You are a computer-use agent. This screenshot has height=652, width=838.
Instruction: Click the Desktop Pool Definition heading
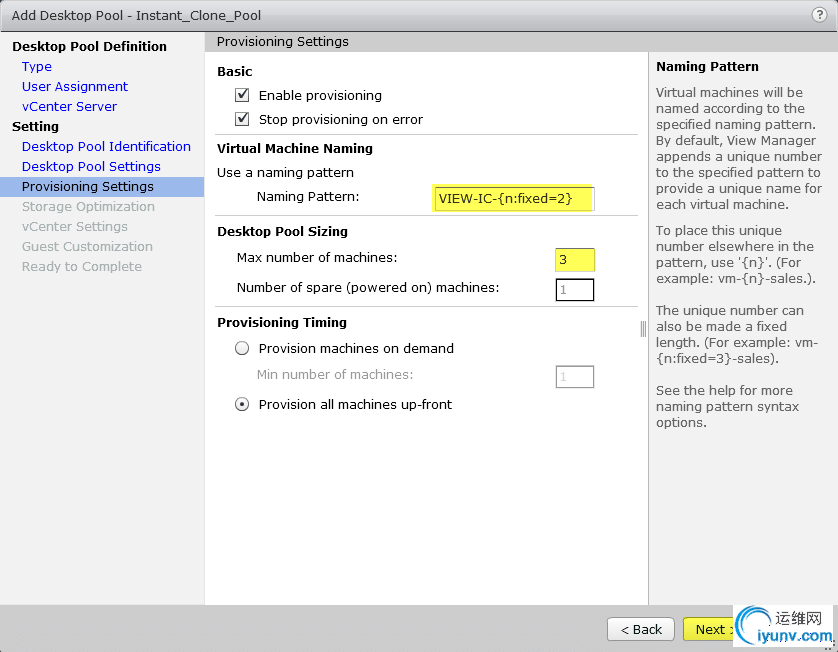click(89, 46)
